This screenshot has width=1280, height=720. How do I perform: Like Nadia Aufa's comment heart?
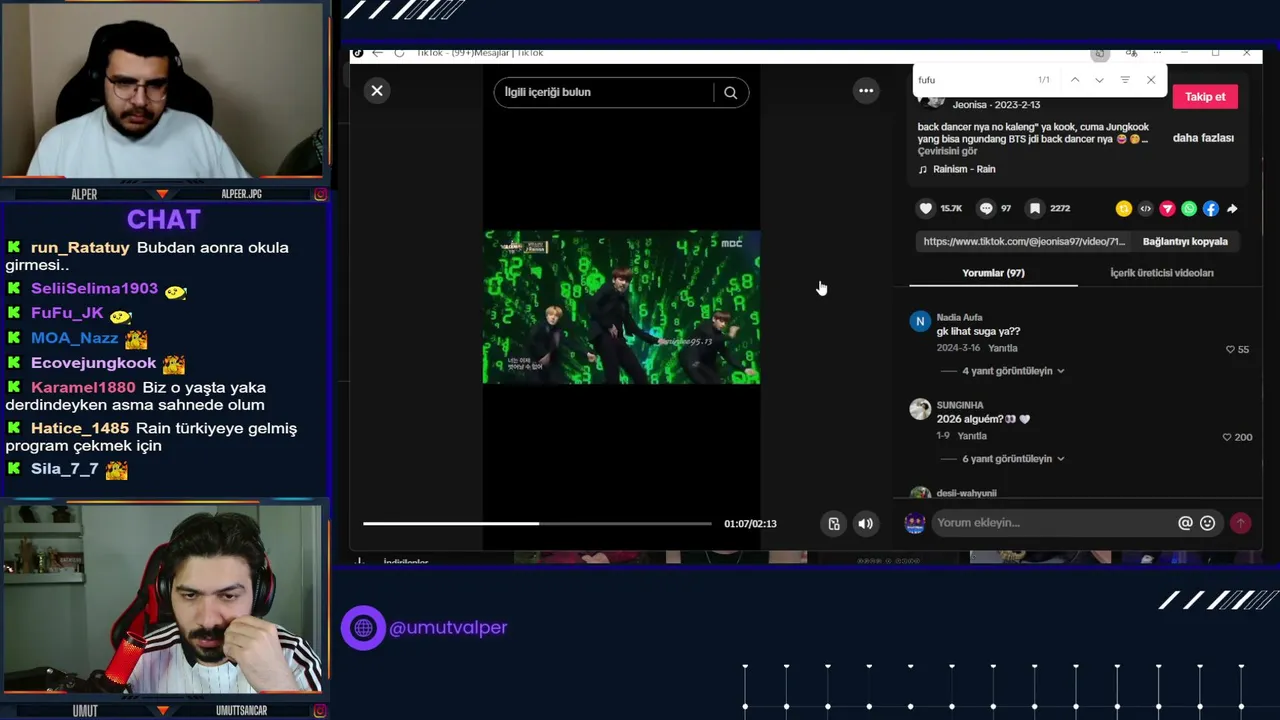[1231, 350]
